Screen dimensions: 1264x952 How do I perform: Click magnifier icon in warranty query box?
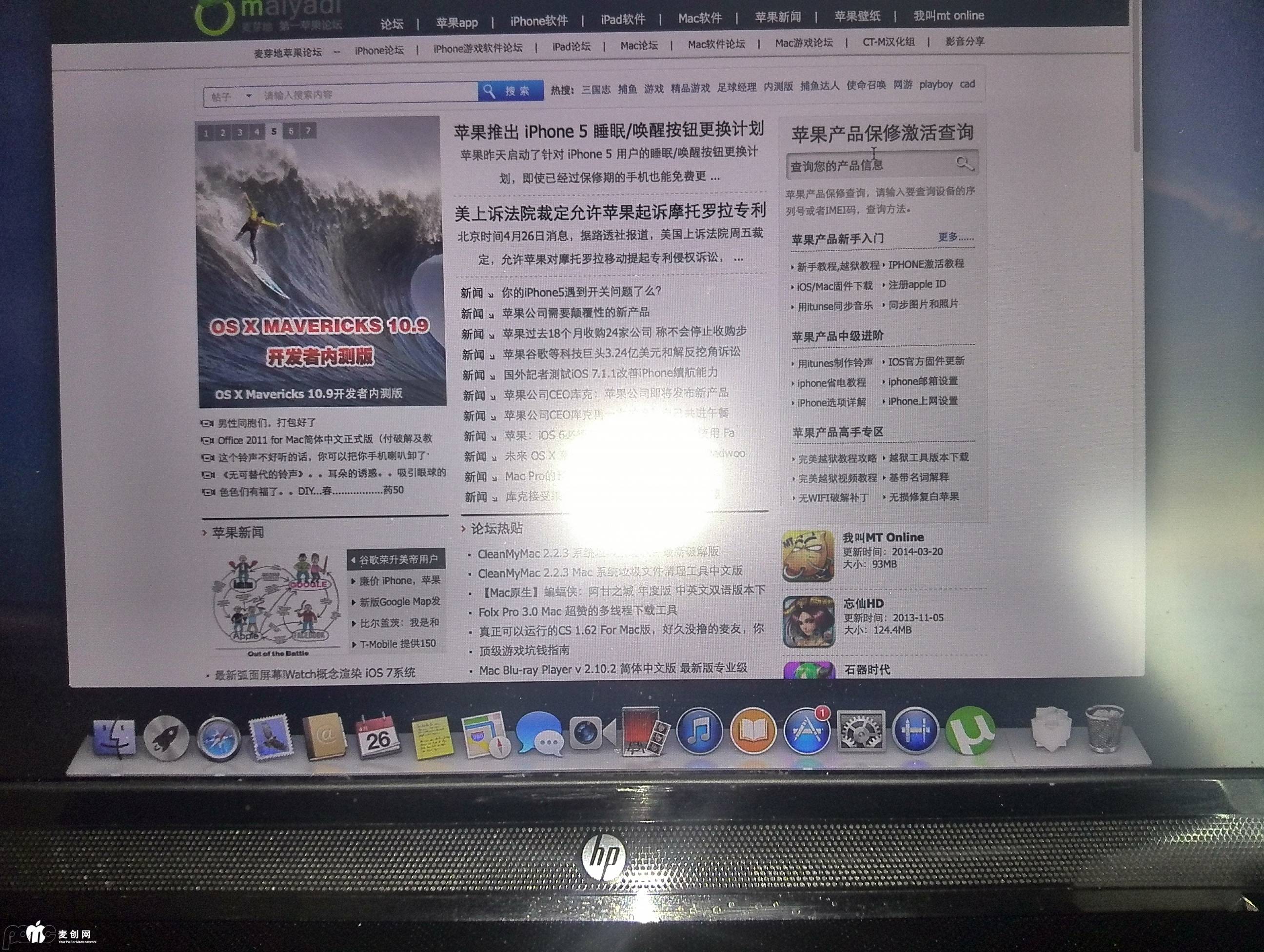pyautogui.click(x=964, y=163)
